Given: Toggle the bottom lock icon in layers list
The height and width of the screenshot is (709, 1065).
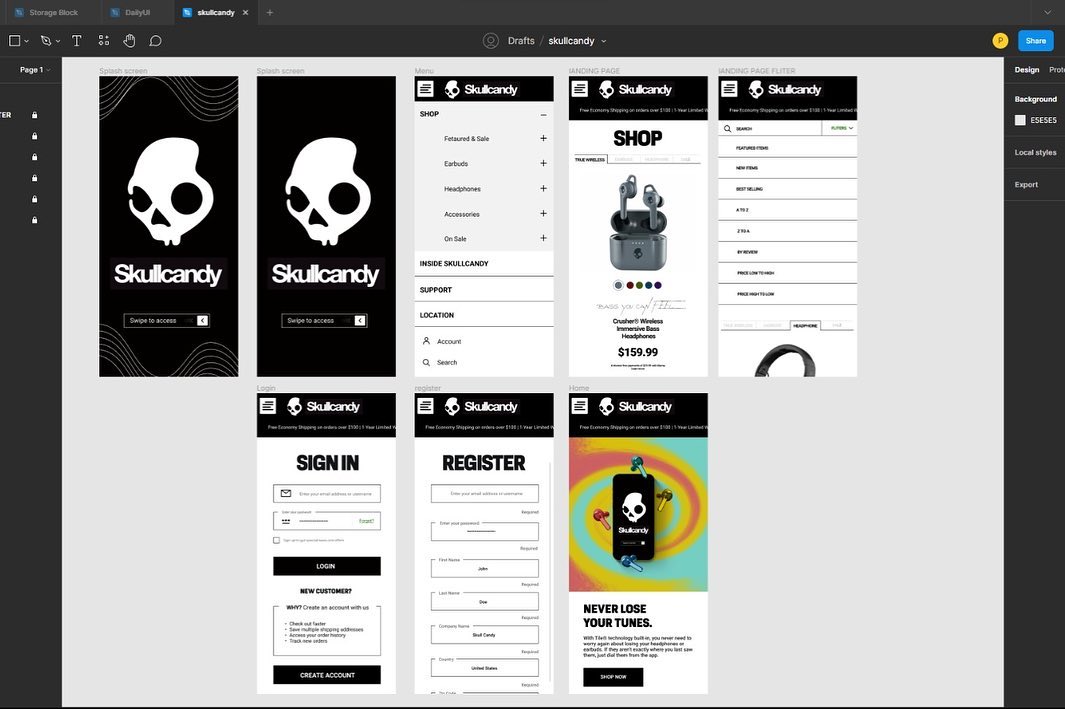Looking at the screenshot, I should [35, 220].
